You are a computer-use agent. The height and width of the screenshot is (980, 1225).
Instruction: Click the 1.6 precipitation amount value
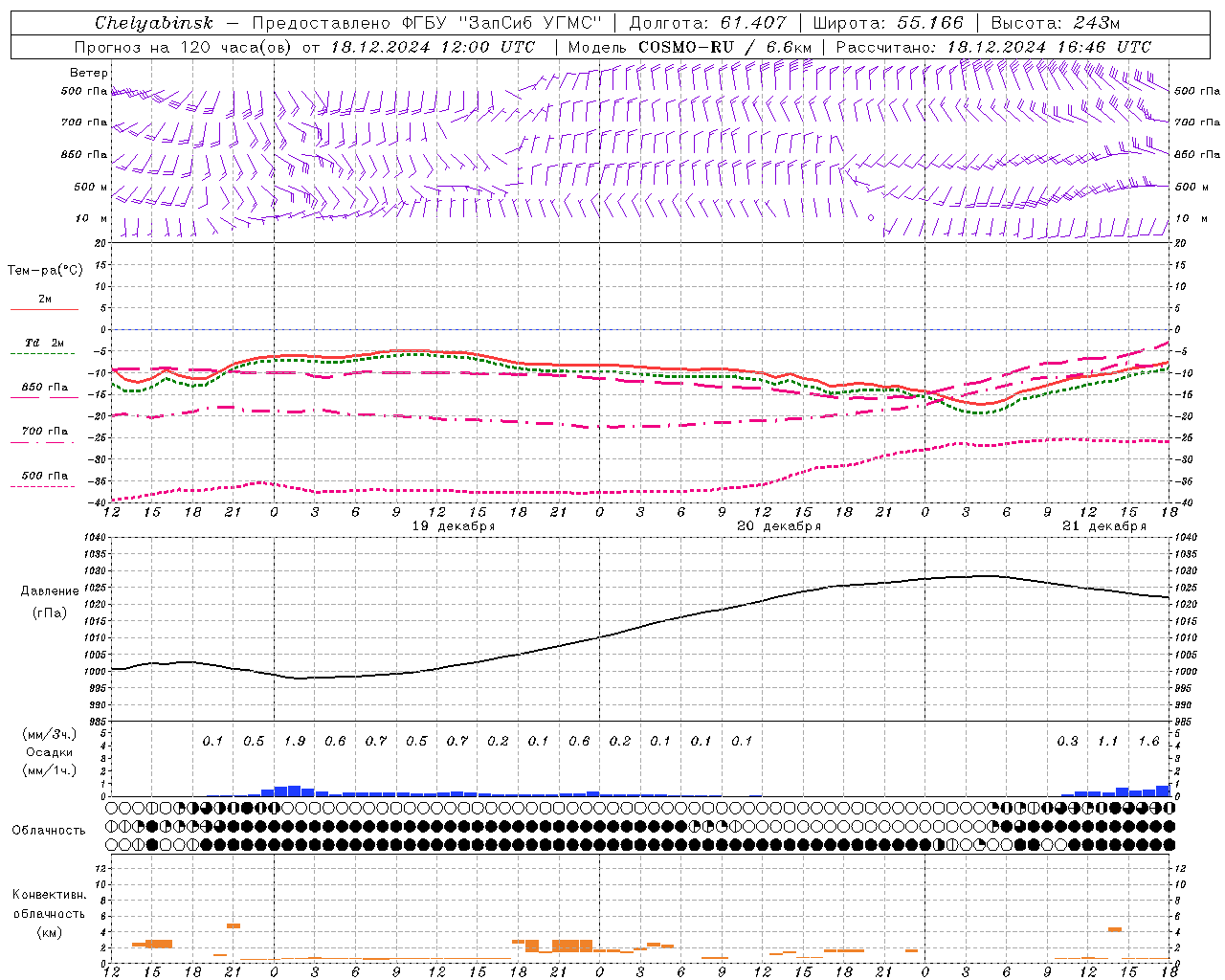coord(1149,742)
